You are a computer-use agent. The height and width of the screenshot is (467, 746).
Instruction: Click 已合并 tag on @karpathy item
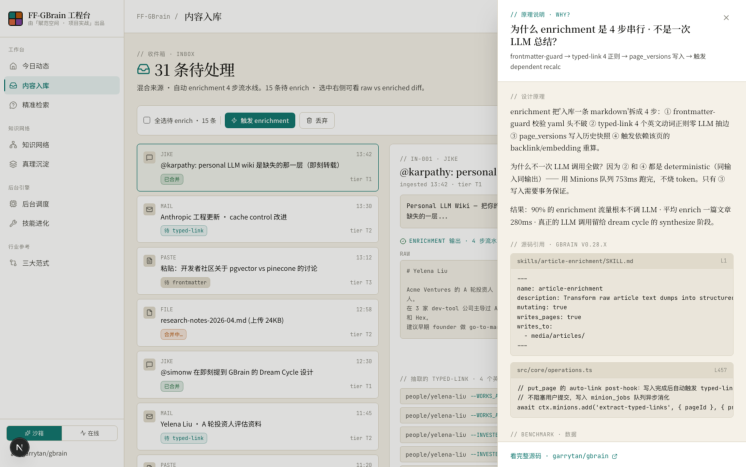click(x=172, y=179)
